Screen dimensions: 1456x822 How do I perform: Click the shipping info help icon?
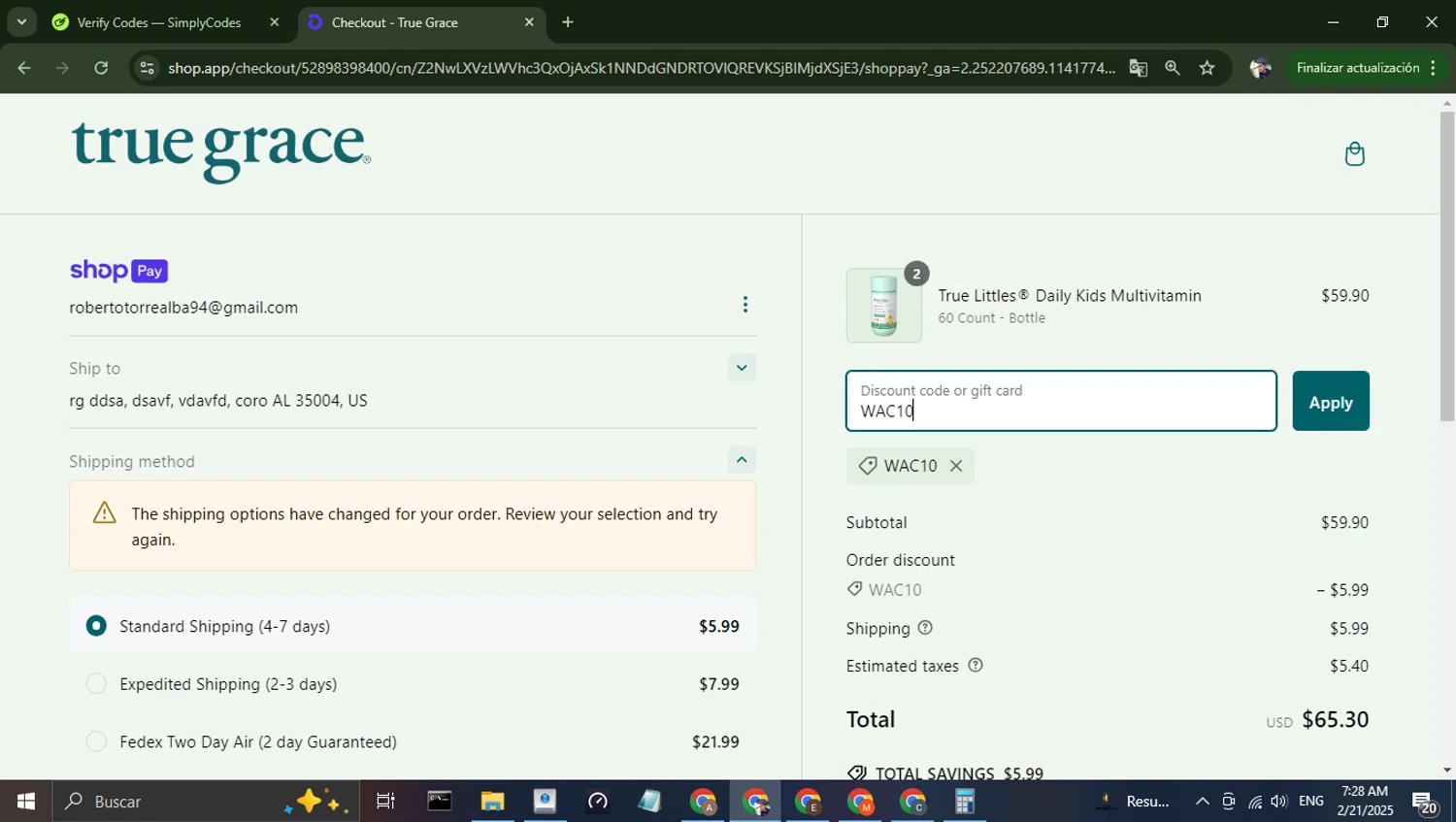click(x=925, y=628)
